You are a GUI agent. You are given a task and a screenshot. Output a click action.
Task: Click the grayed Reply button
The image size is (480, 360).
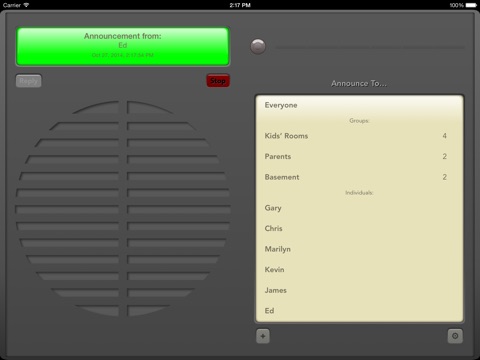coord(29,81)
